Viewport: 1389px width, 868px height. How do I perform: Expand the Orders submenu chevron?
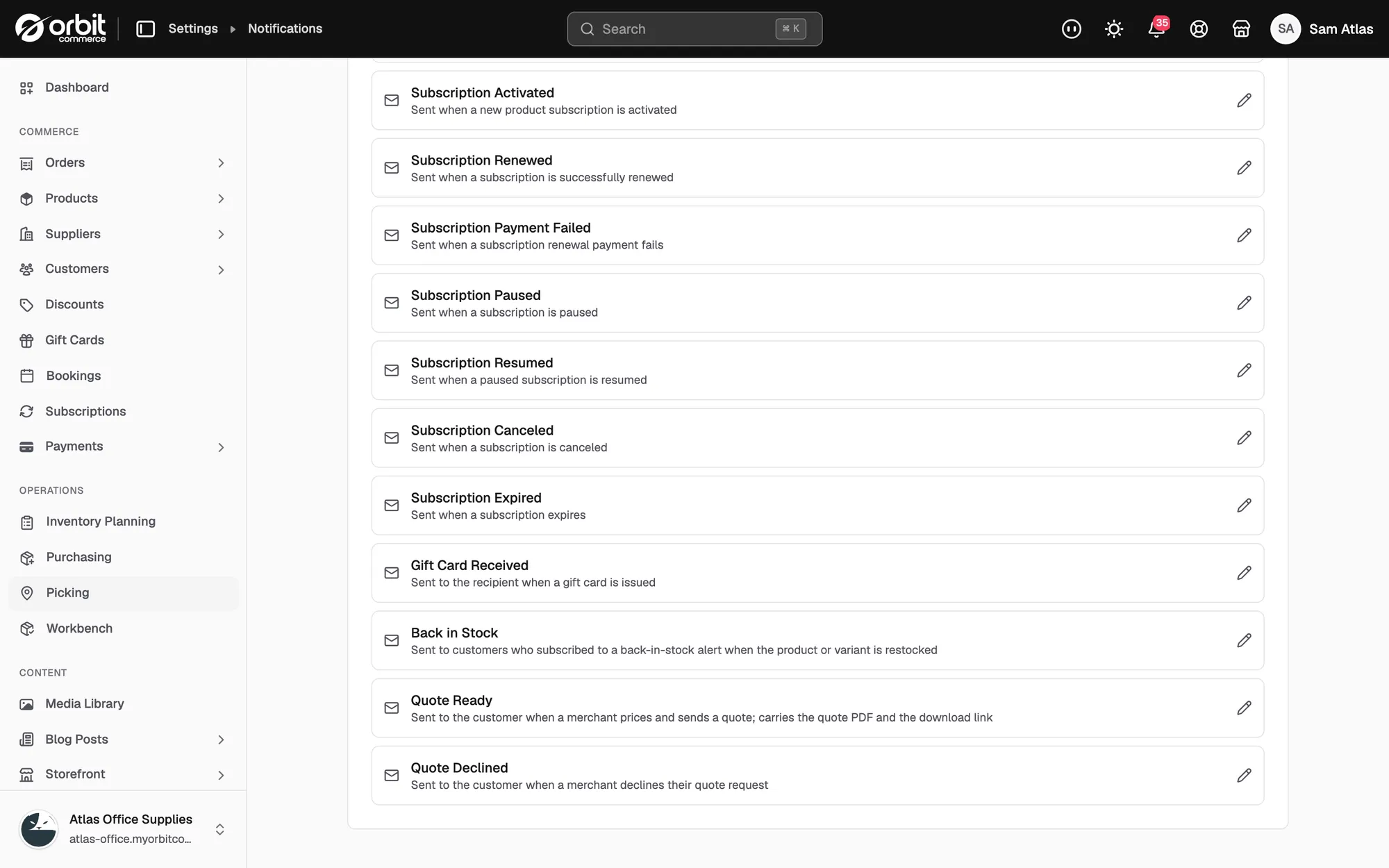(221, 163)
